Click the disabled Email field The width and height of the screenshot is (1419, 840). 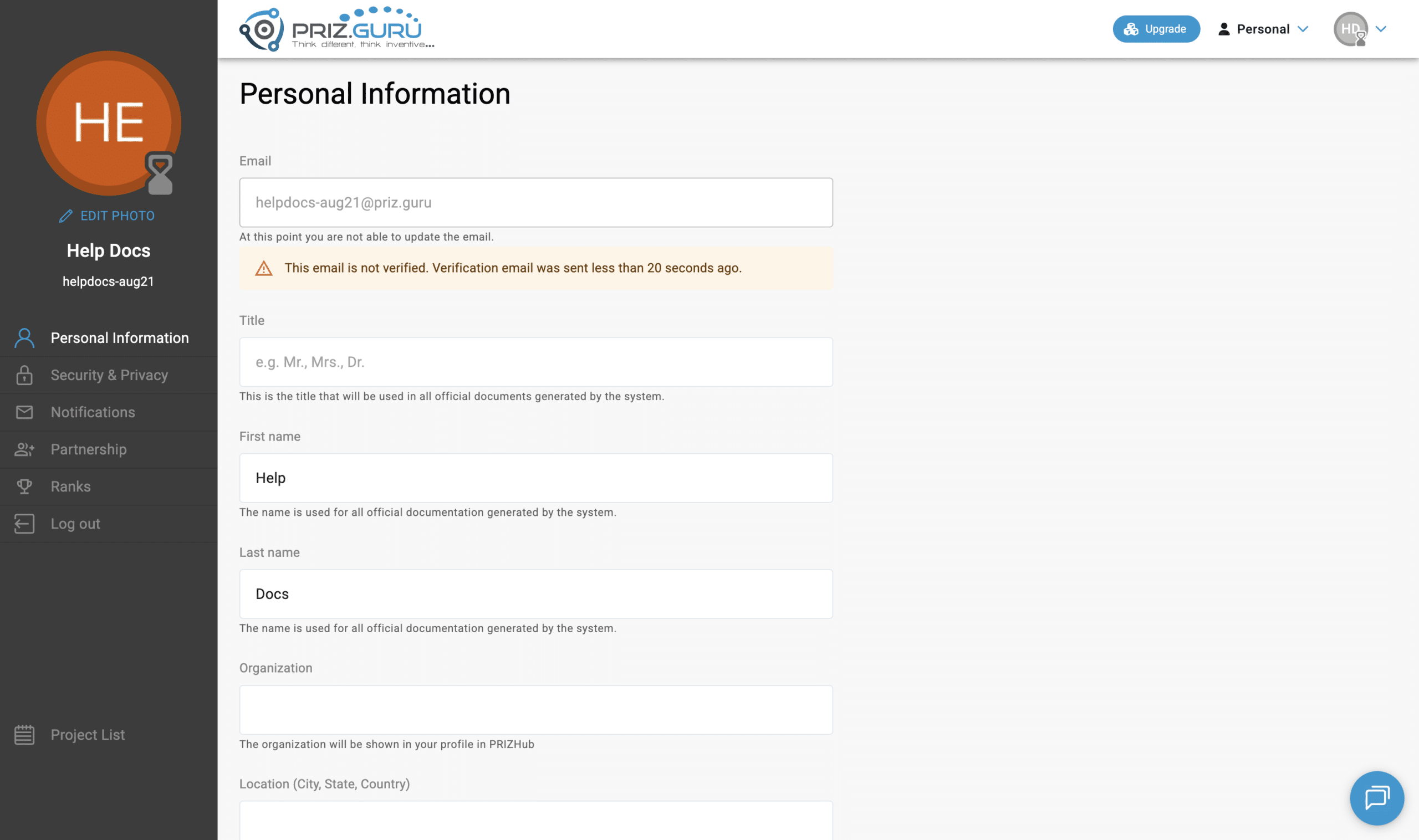[535, 203]
